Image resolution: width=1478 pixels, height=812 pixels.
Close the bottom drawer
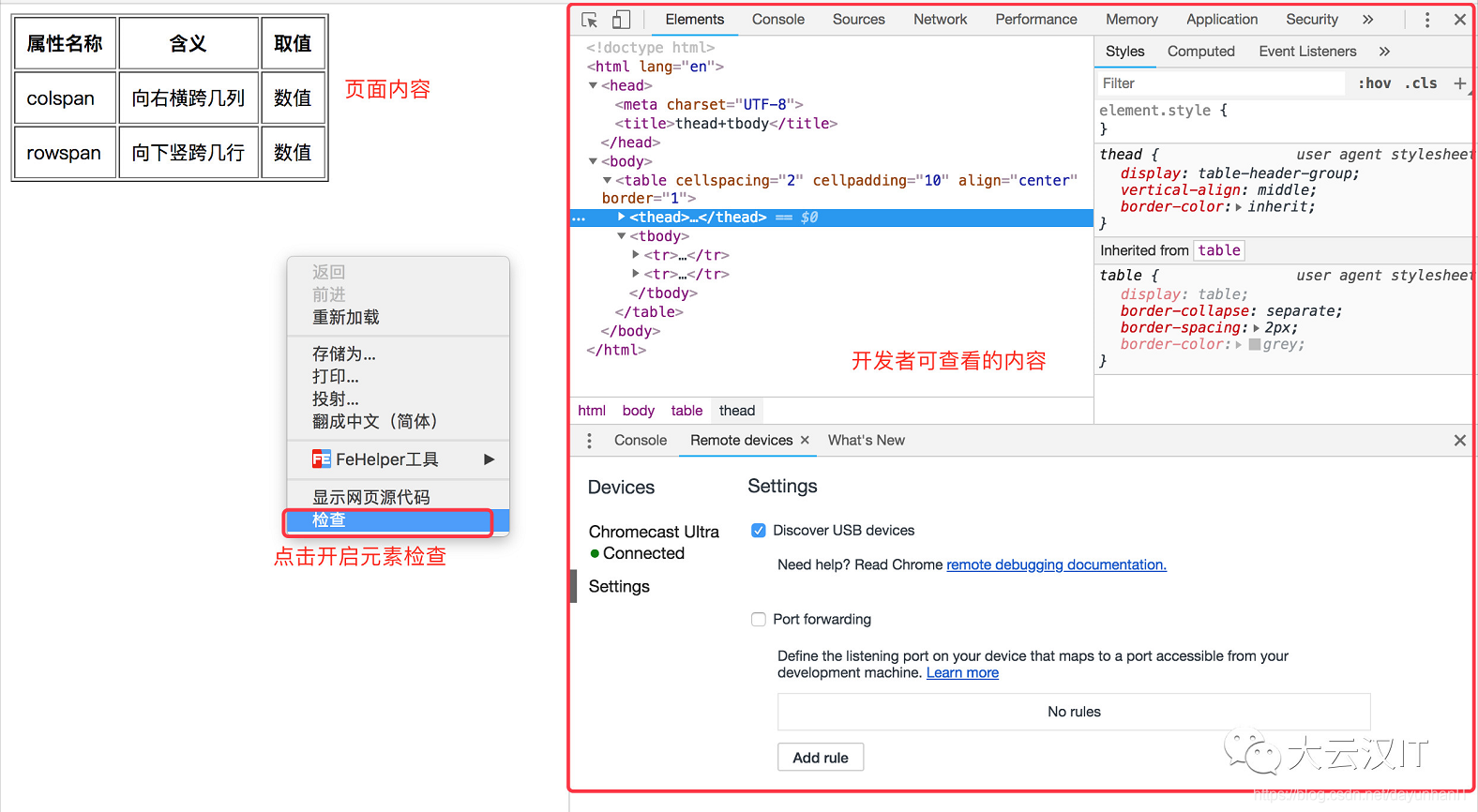point(1460,441)
